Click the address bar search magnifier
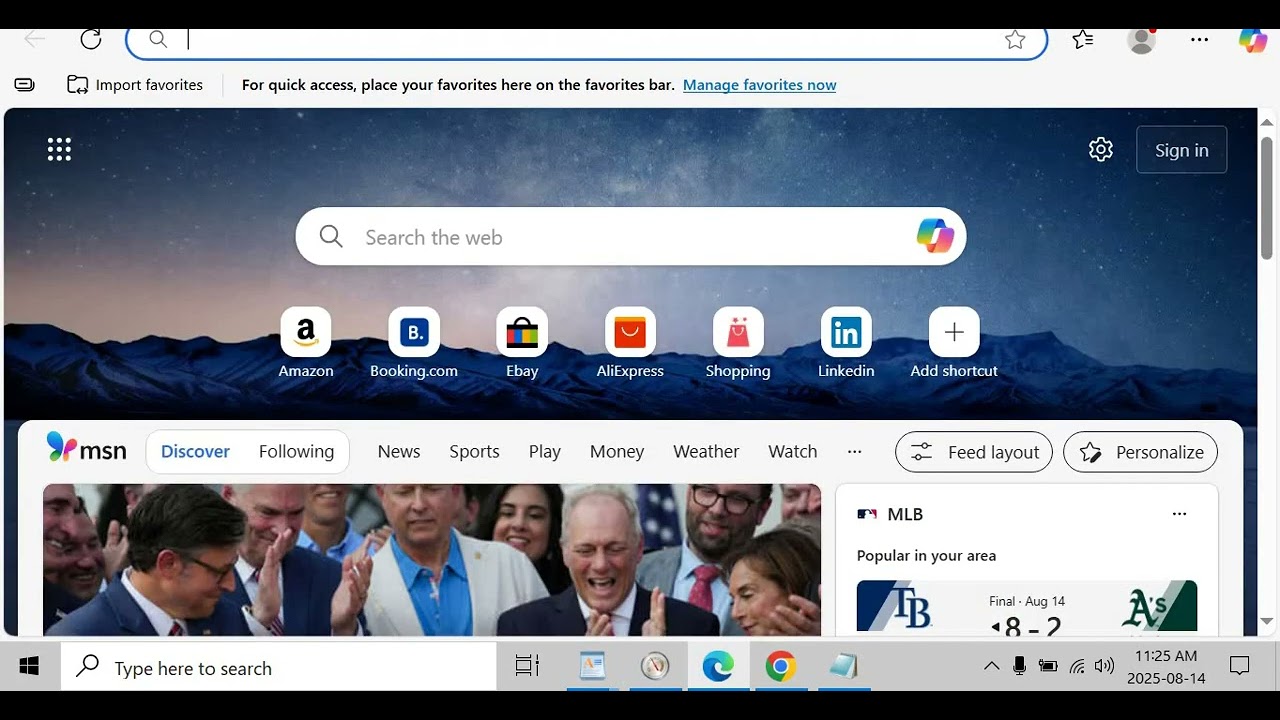1280x720 pixels. (x=158, y=39)
